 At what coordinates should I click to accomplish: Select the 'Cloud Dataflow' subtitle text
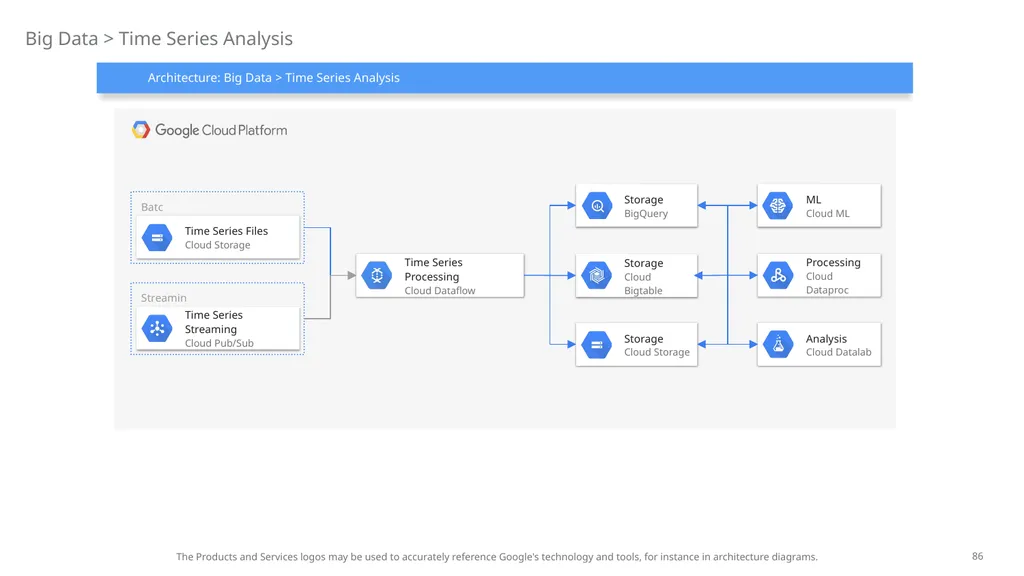[x=440, y=291]
